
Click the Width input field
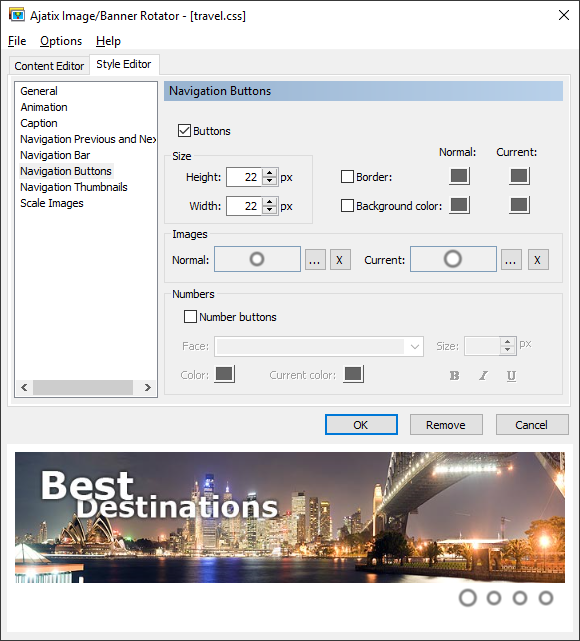(244, 206)
